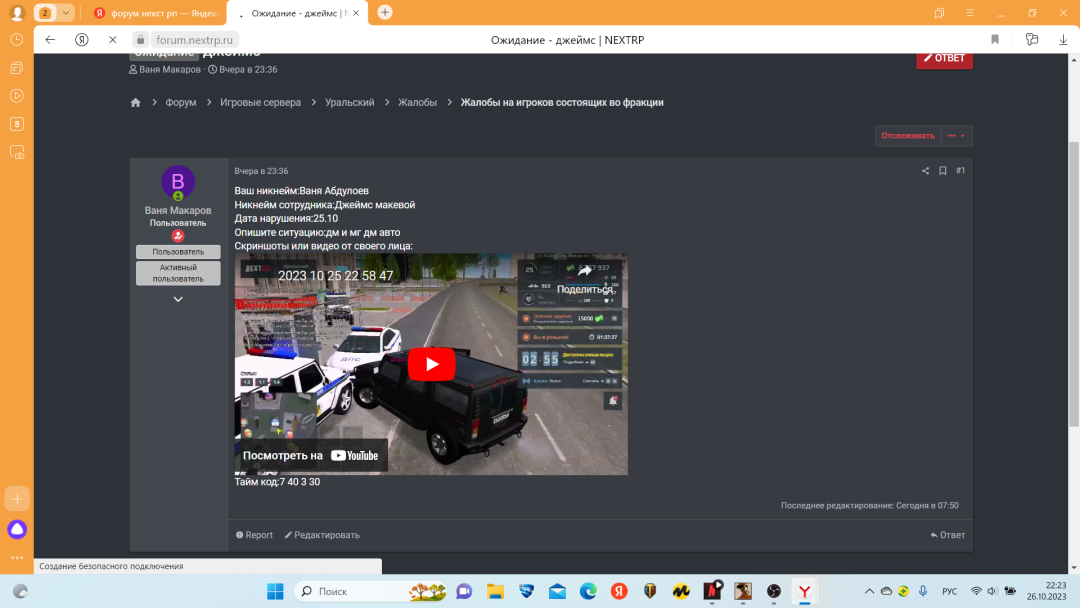The image size is (1080, 608).
Task: Go to forum home via house icon
Action: pyautogui.click(x=135, y=103)
